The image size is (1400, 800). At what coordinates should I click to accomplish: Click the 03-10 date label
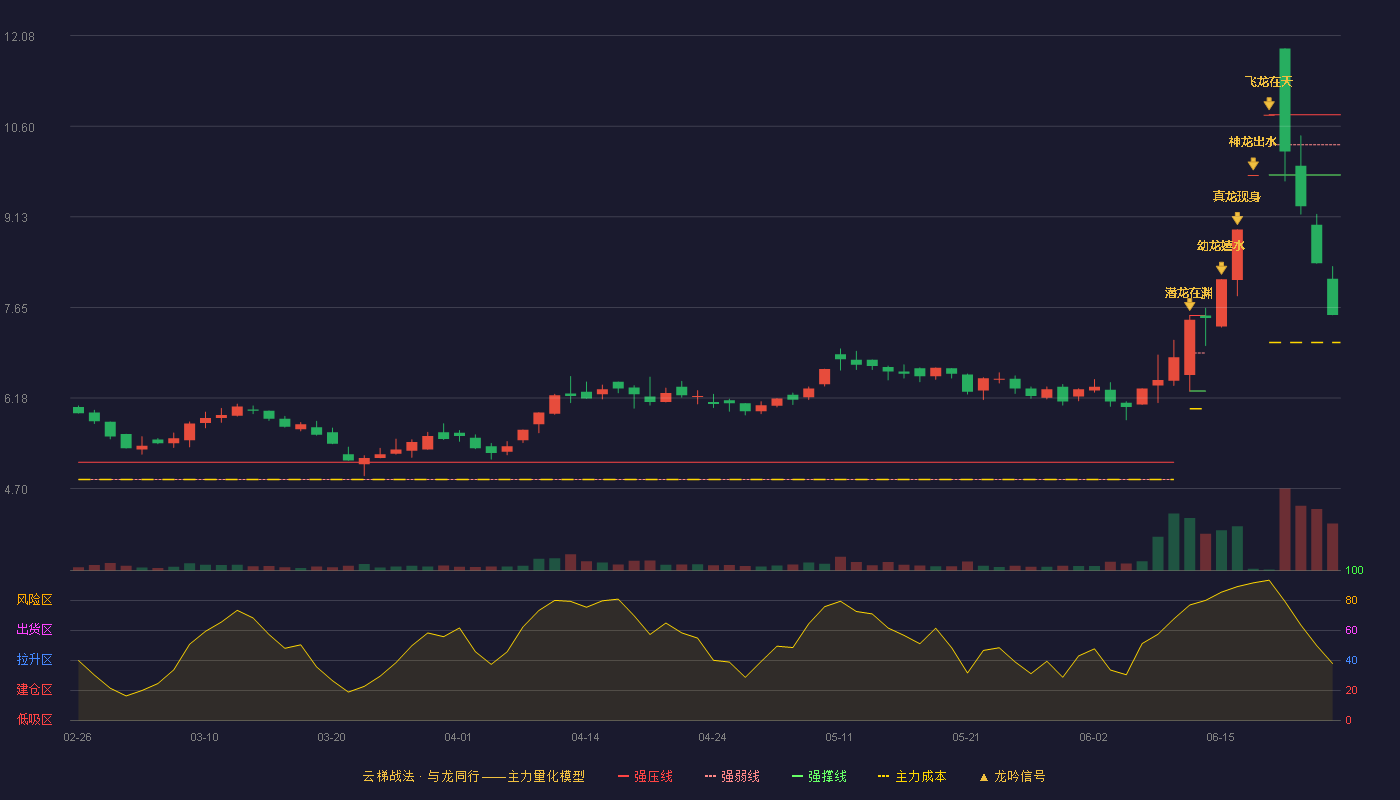coord(204,737)
